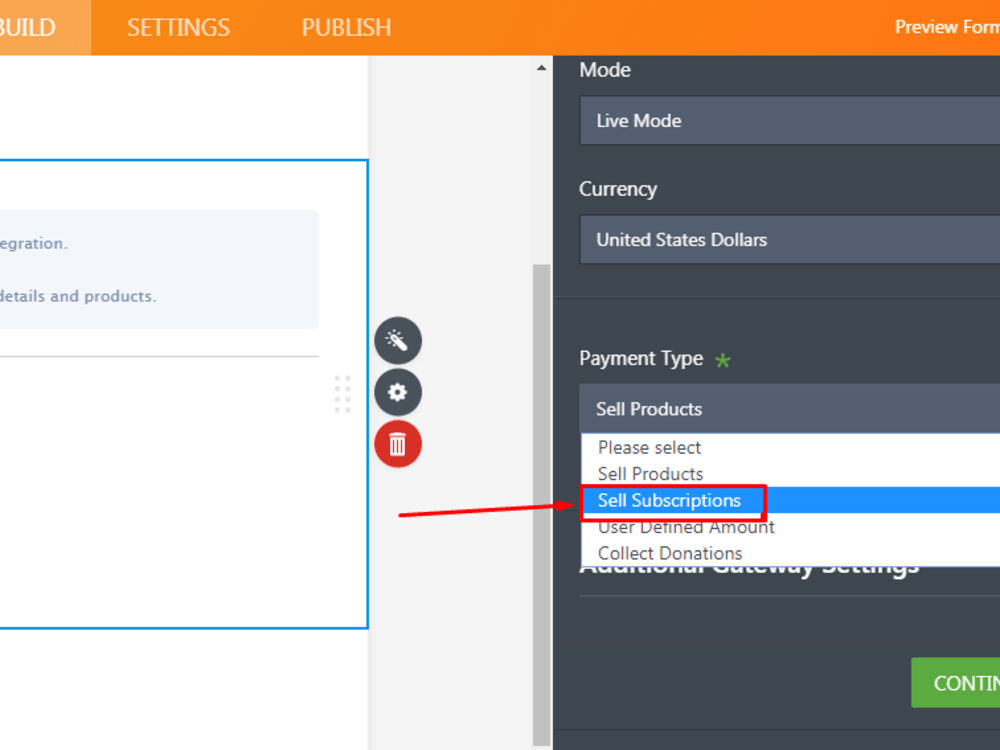Screen dimensions: 1000x750
Task: Click the 'Payment Type' label
Action: point(641,358)
